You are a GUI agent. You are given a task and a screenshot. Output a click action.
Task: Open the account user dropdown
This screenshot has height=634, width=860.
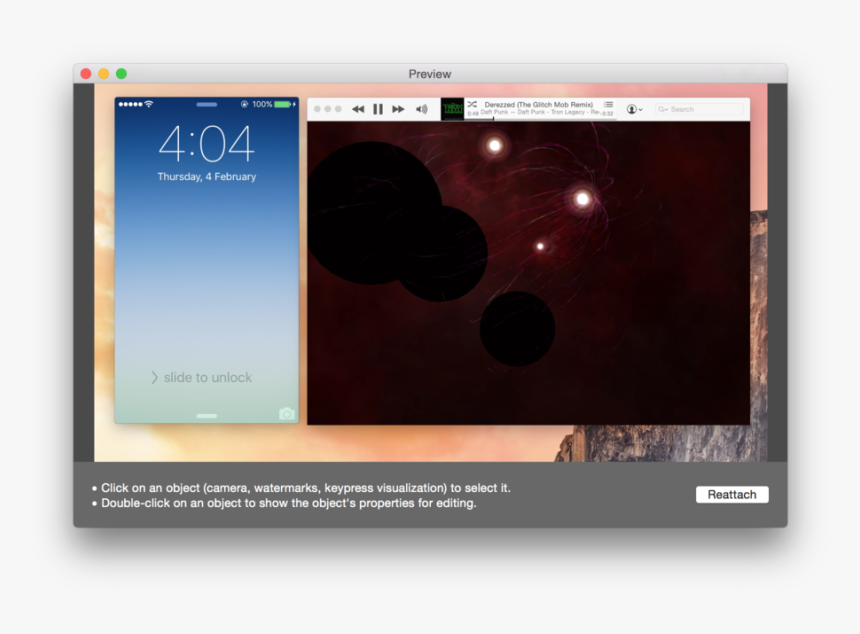point(634,109)
